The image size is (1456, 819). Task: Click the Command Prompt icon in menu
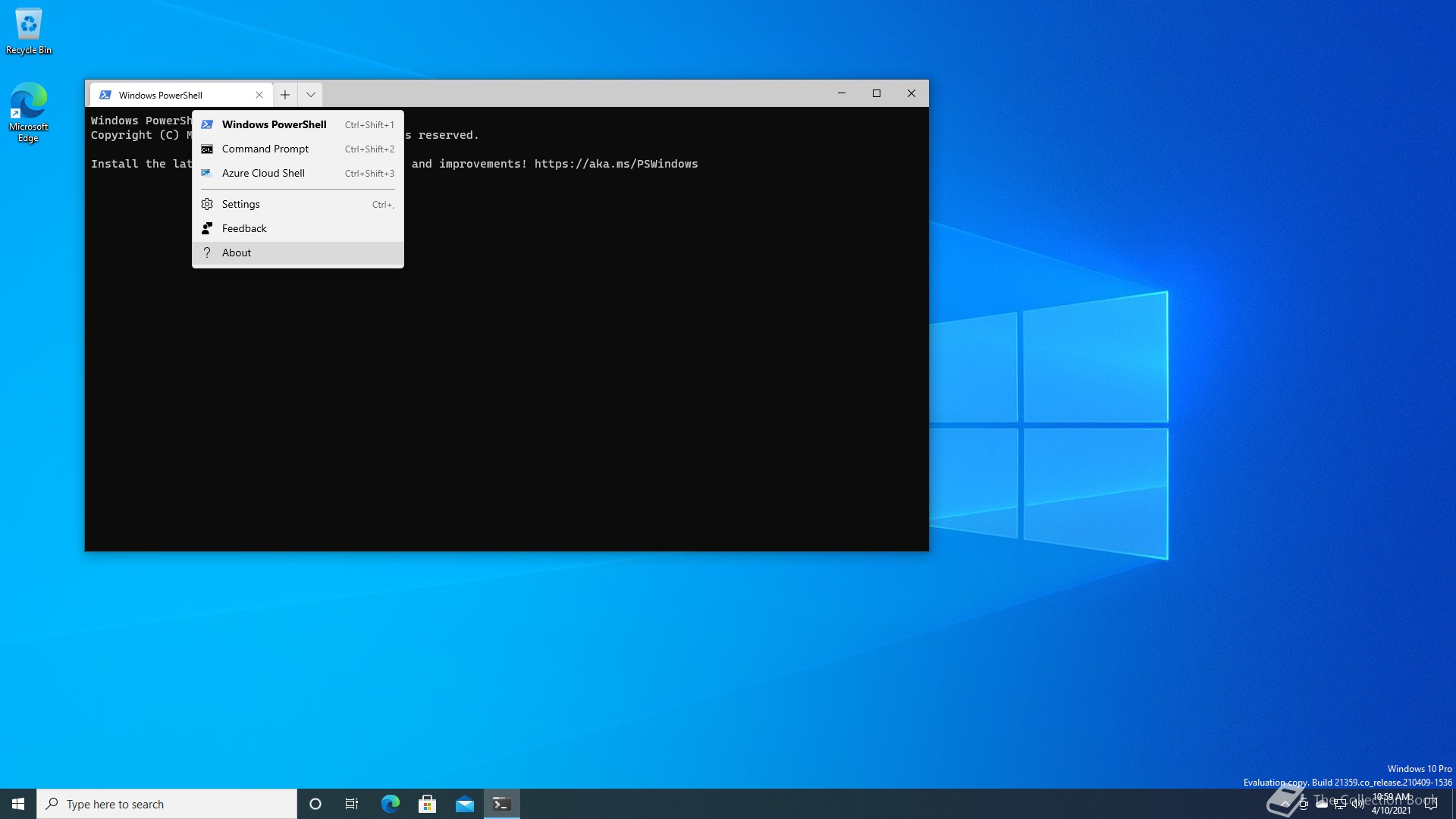point(207,149)
